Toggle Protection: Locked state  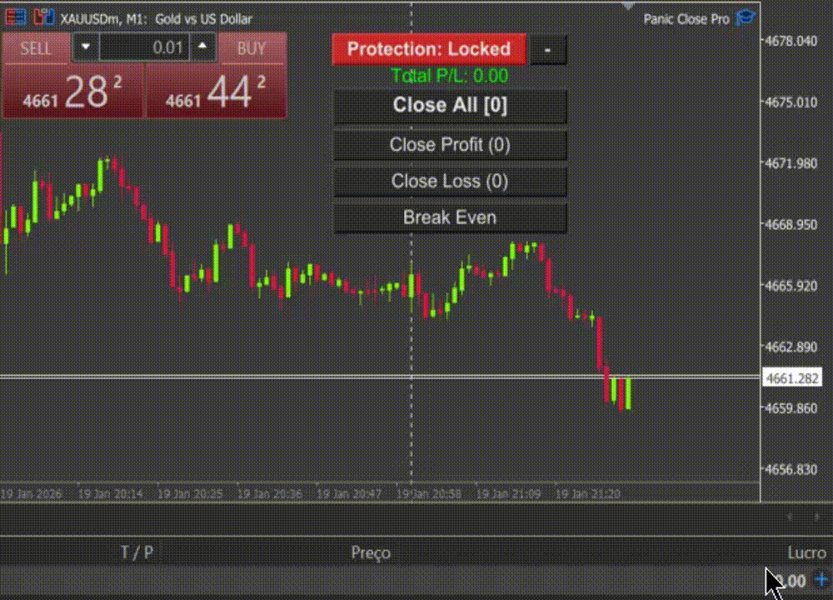click(427, 48)
